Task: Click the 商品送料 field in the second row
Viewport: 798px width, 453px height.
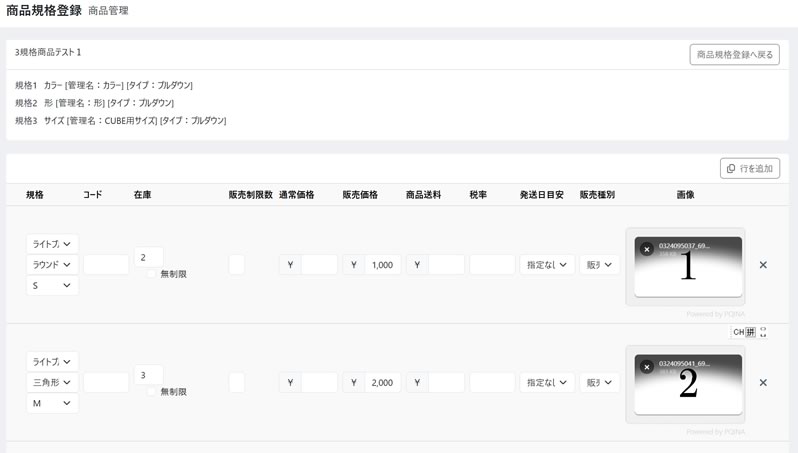Action: (446, 382)
